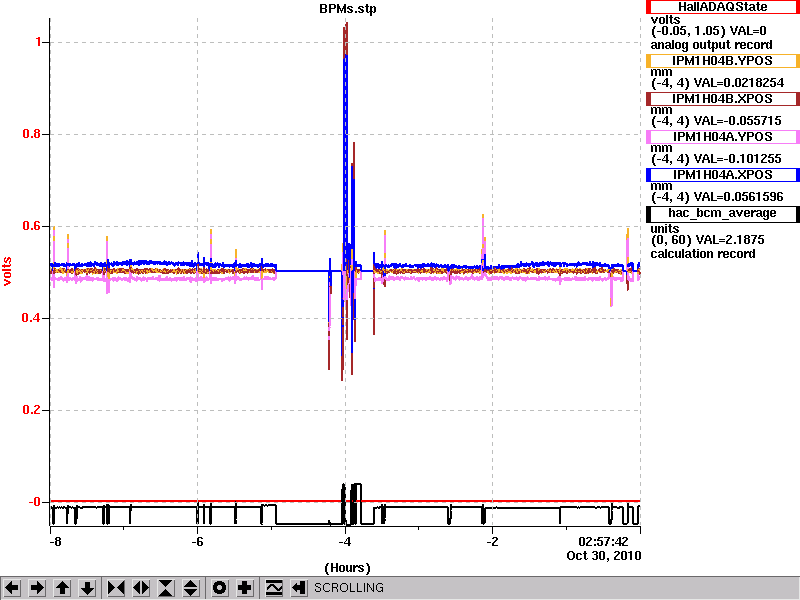The image size is (800, 600).
Task: Click the vertical zoom in hourglass icon
Action: 166,588
